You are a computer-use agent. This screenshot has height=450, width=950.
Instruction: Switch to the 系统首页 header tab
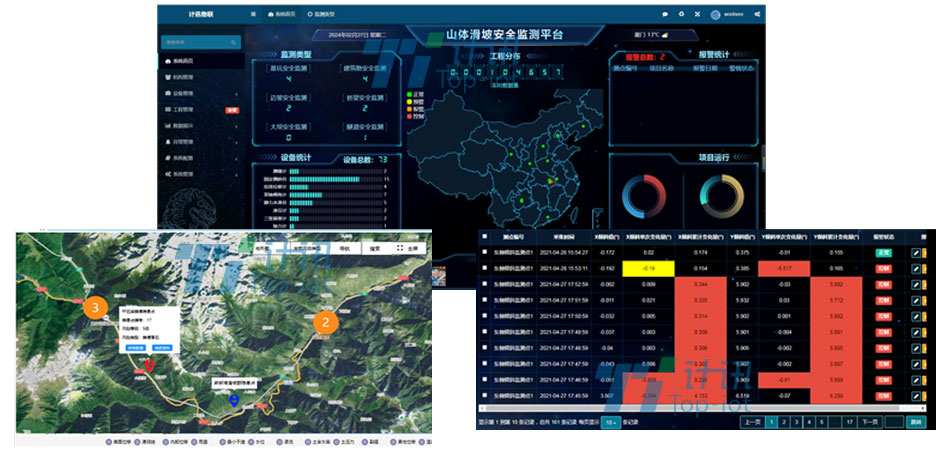[282, 14]
